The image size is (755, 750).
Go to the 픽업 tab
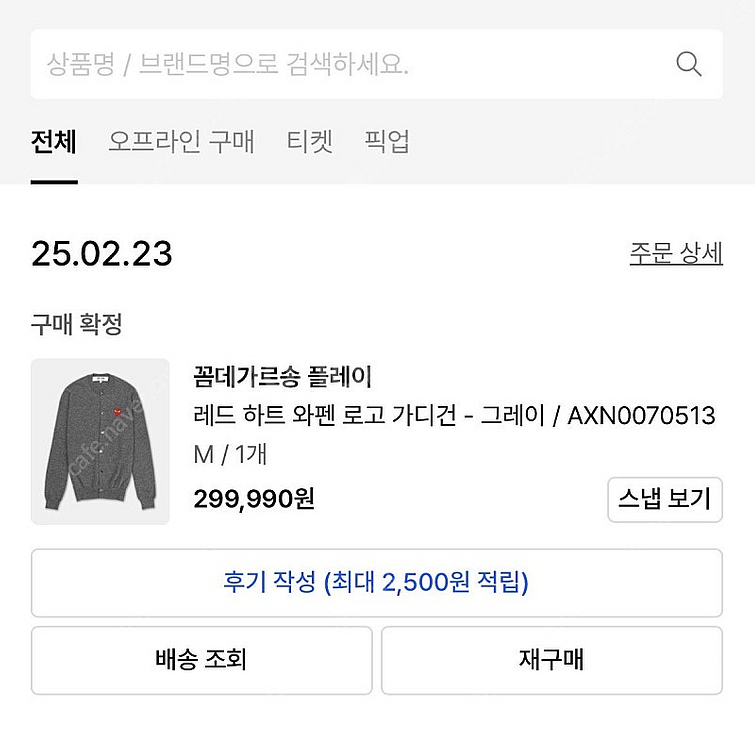click(387, 142)
